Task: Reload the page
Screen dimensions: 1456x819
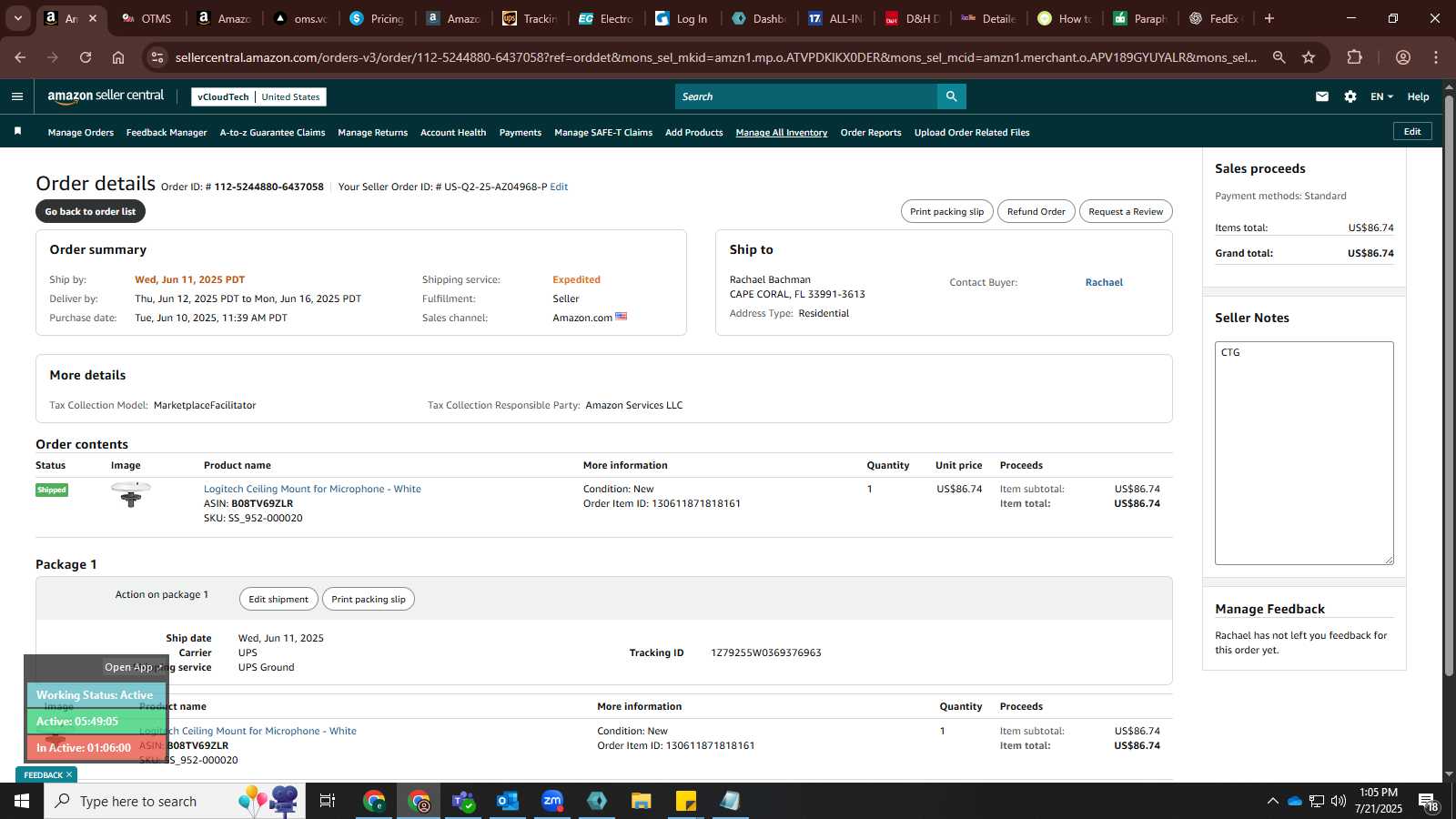Action: click(x=86, y=57)
